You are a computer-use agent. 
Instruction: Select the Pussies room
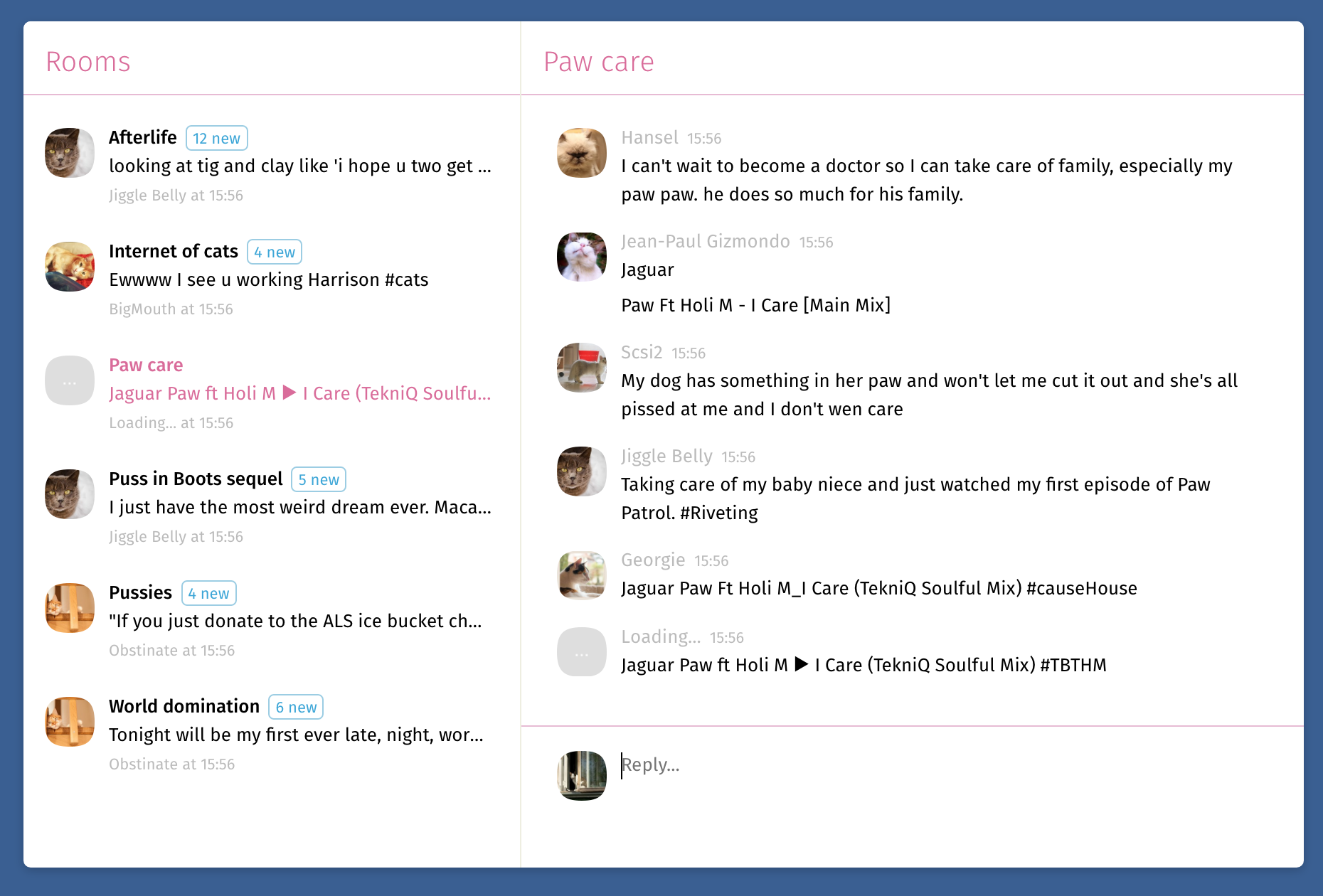140,592
